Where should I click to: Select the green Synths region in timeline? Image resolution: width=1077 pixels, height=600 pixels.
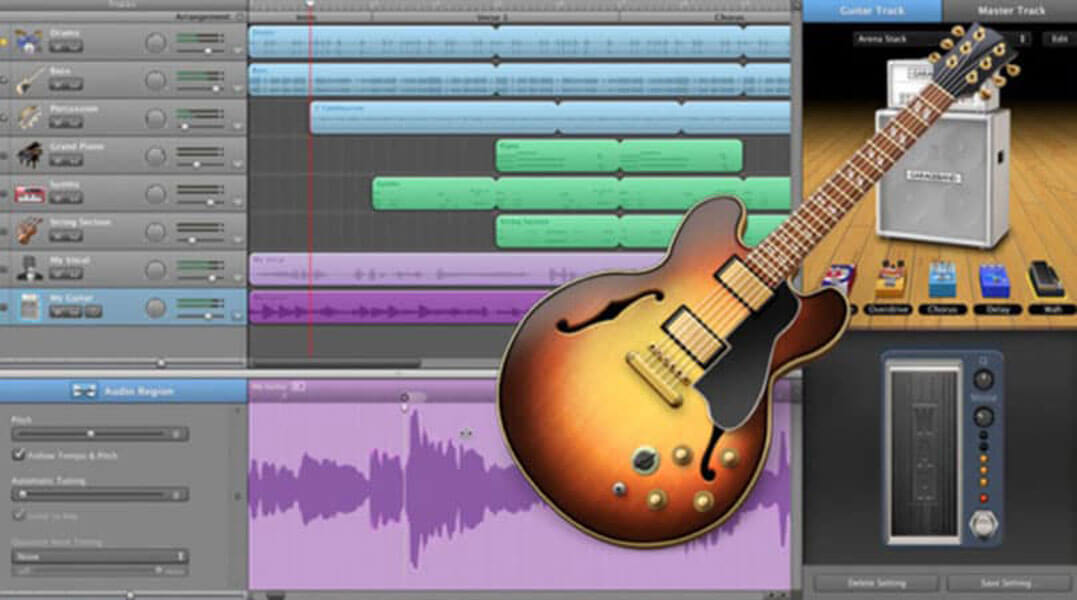click(581, 194)
